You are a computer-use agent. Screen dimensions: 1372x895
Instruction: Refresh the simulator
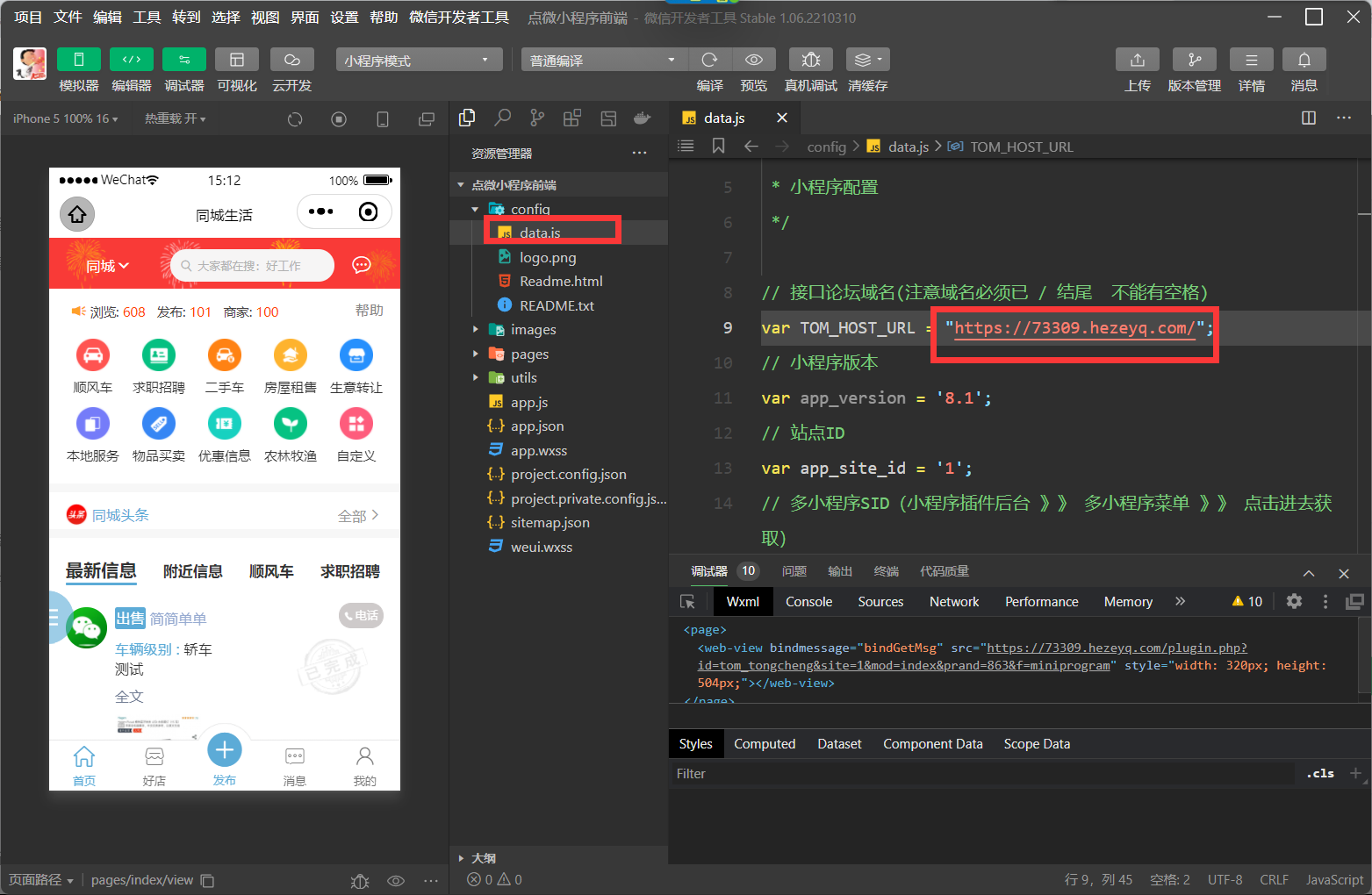[295, 119]
